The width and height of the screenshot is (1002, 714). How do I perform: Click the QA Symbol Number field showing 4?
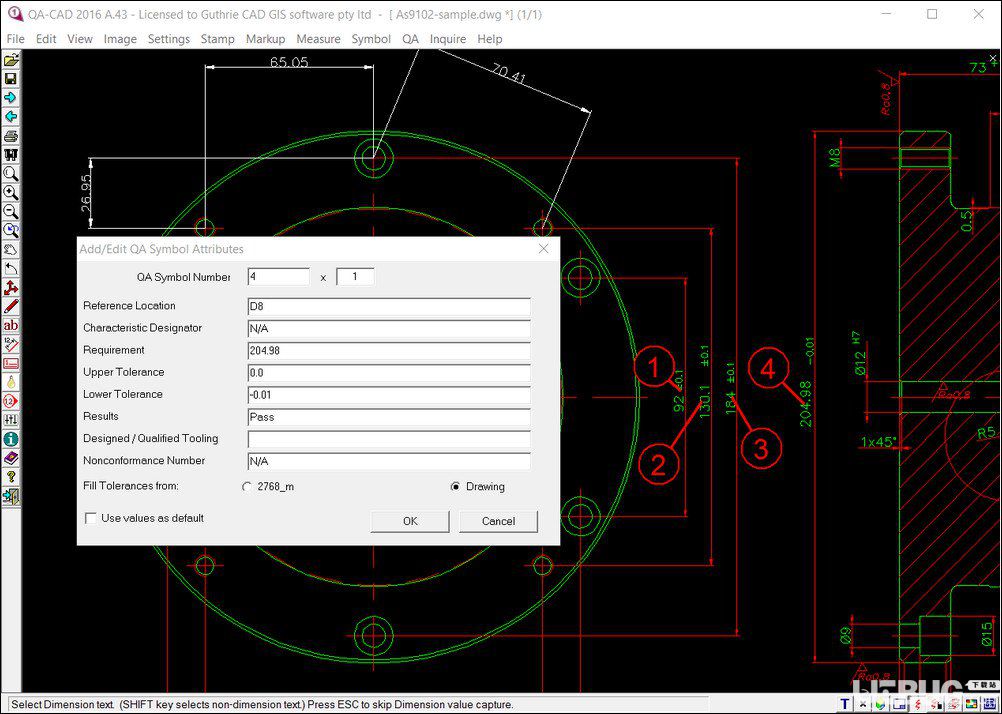279,277
